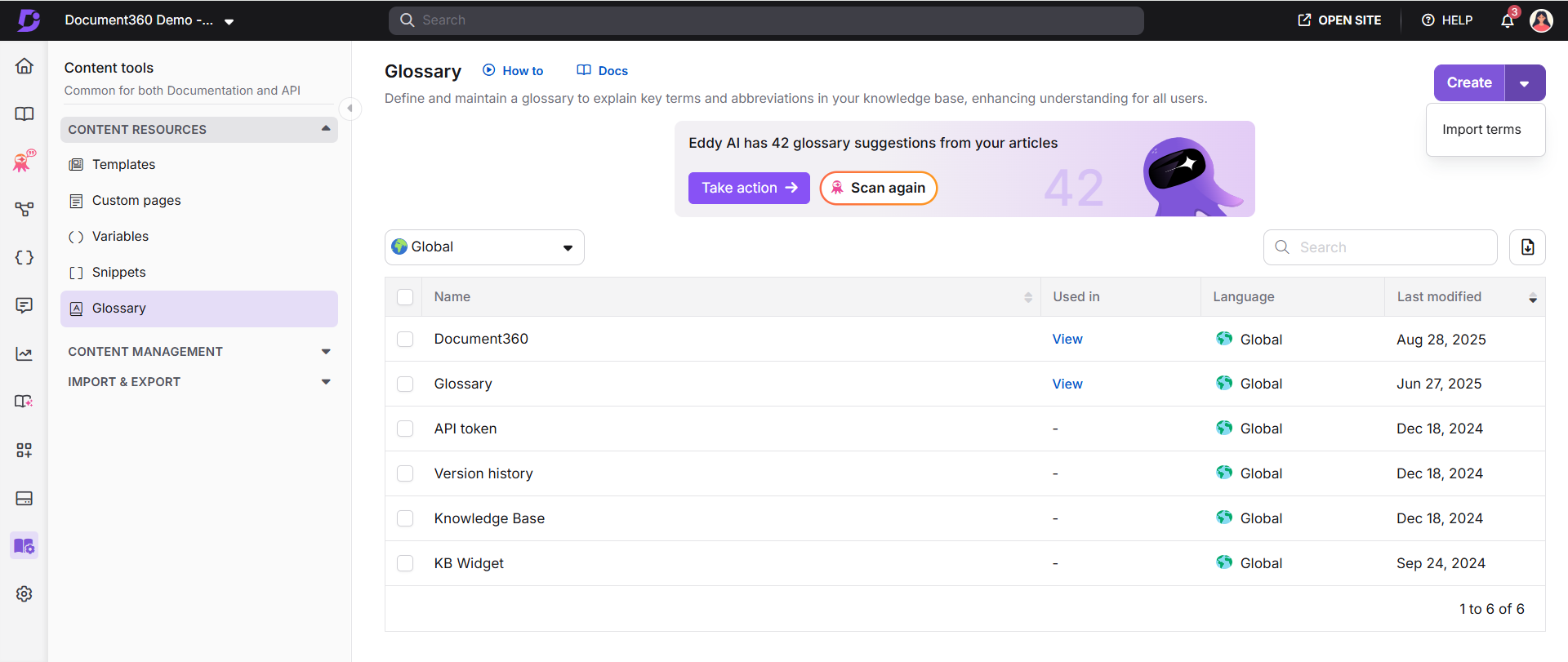Choose Import terms from the menu

[x=1481, y=130]
